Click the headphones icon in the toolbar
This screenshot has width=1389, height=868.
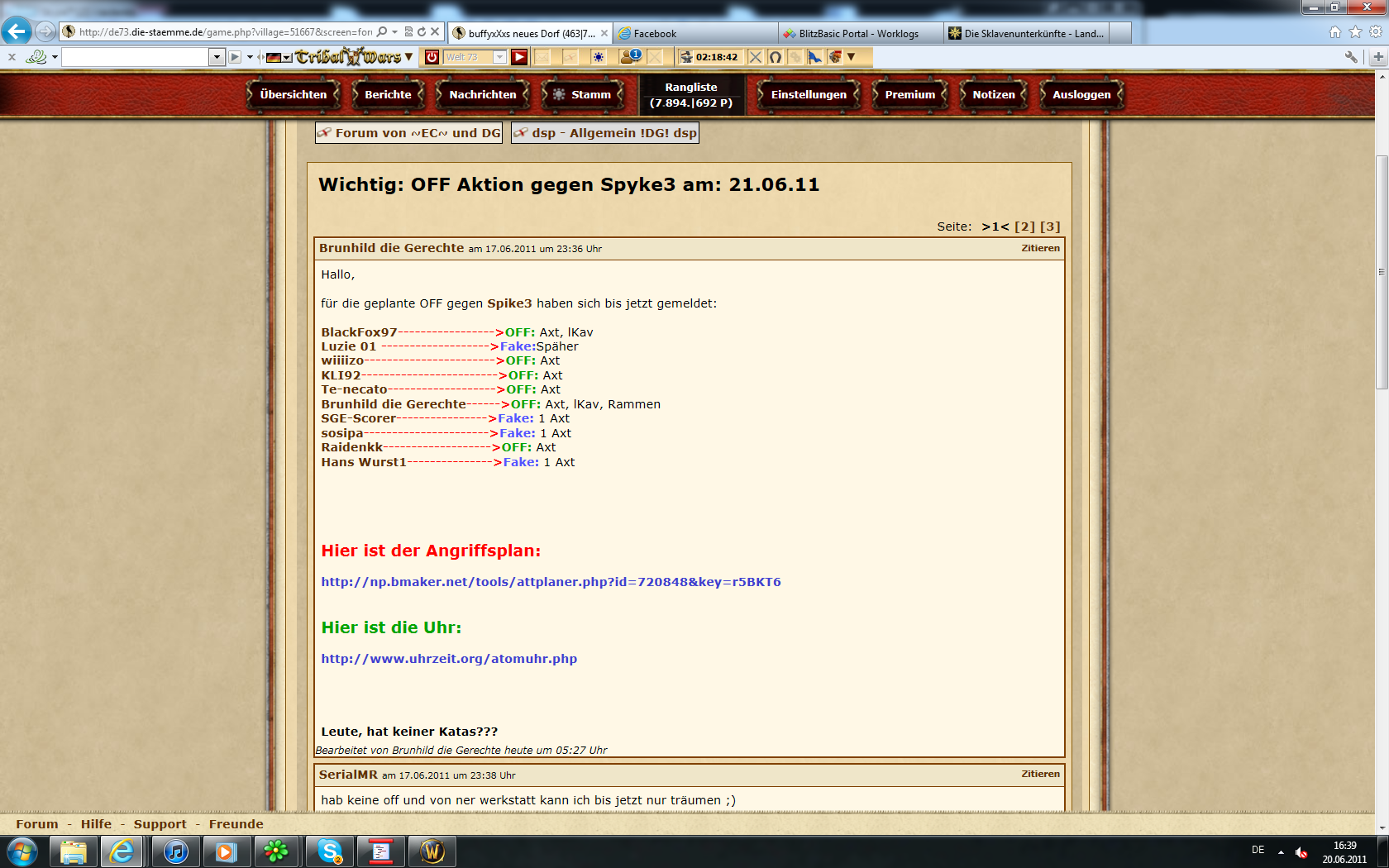[775, 57]
